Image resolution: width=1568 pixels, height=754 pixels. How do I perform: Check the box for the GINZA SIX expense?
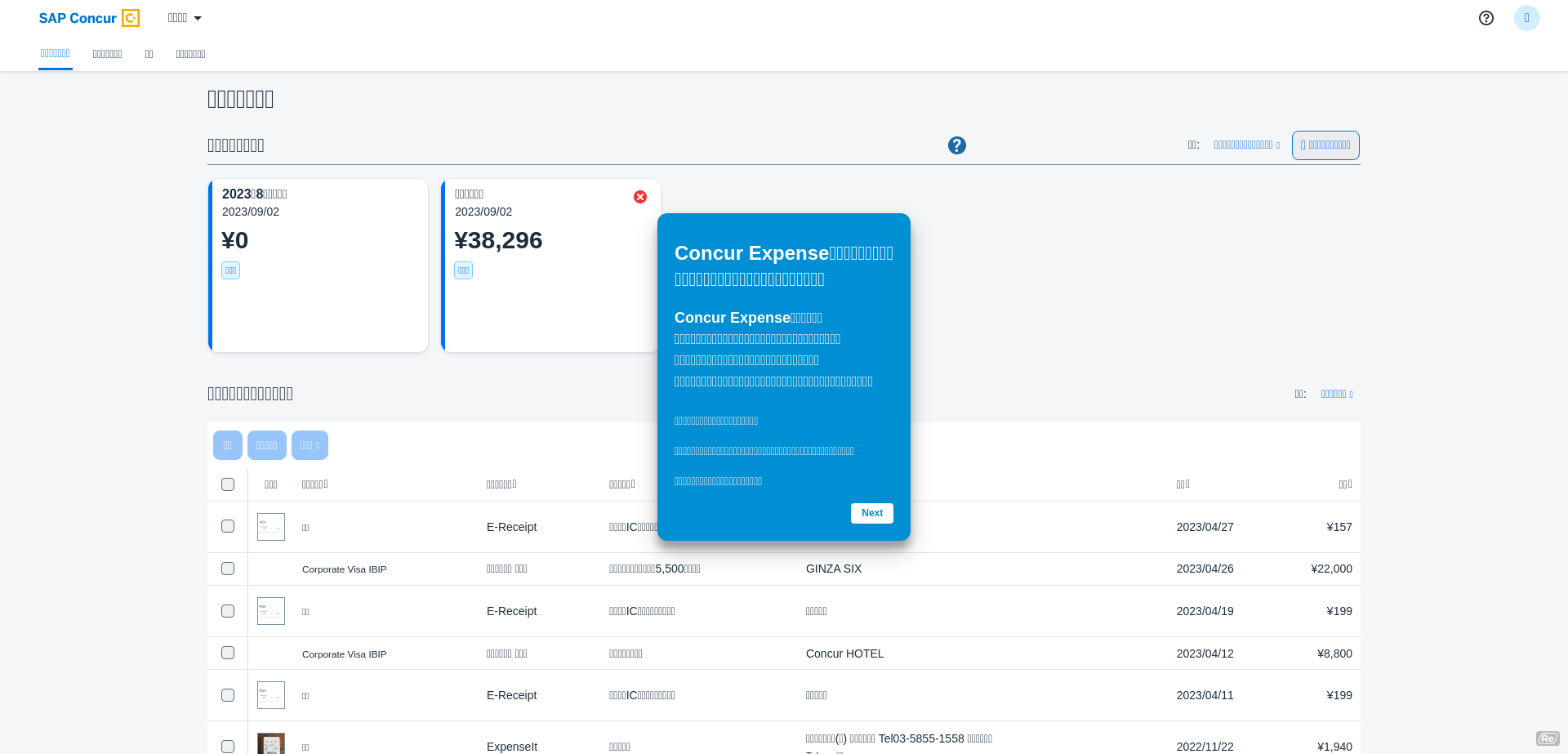pos(228,569)
